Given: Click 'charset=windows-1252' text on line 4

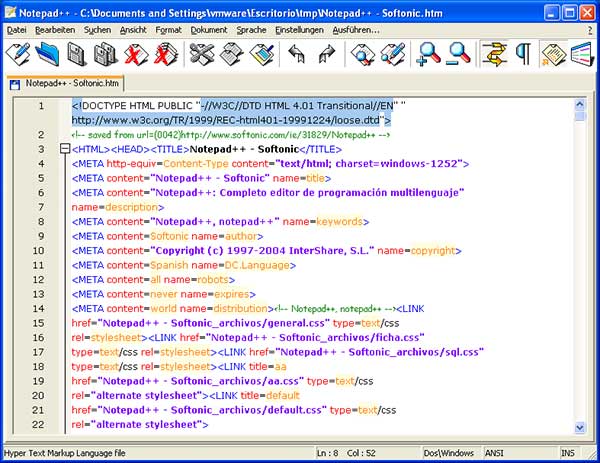Looking at the screenshot, I should pos(396,164).
